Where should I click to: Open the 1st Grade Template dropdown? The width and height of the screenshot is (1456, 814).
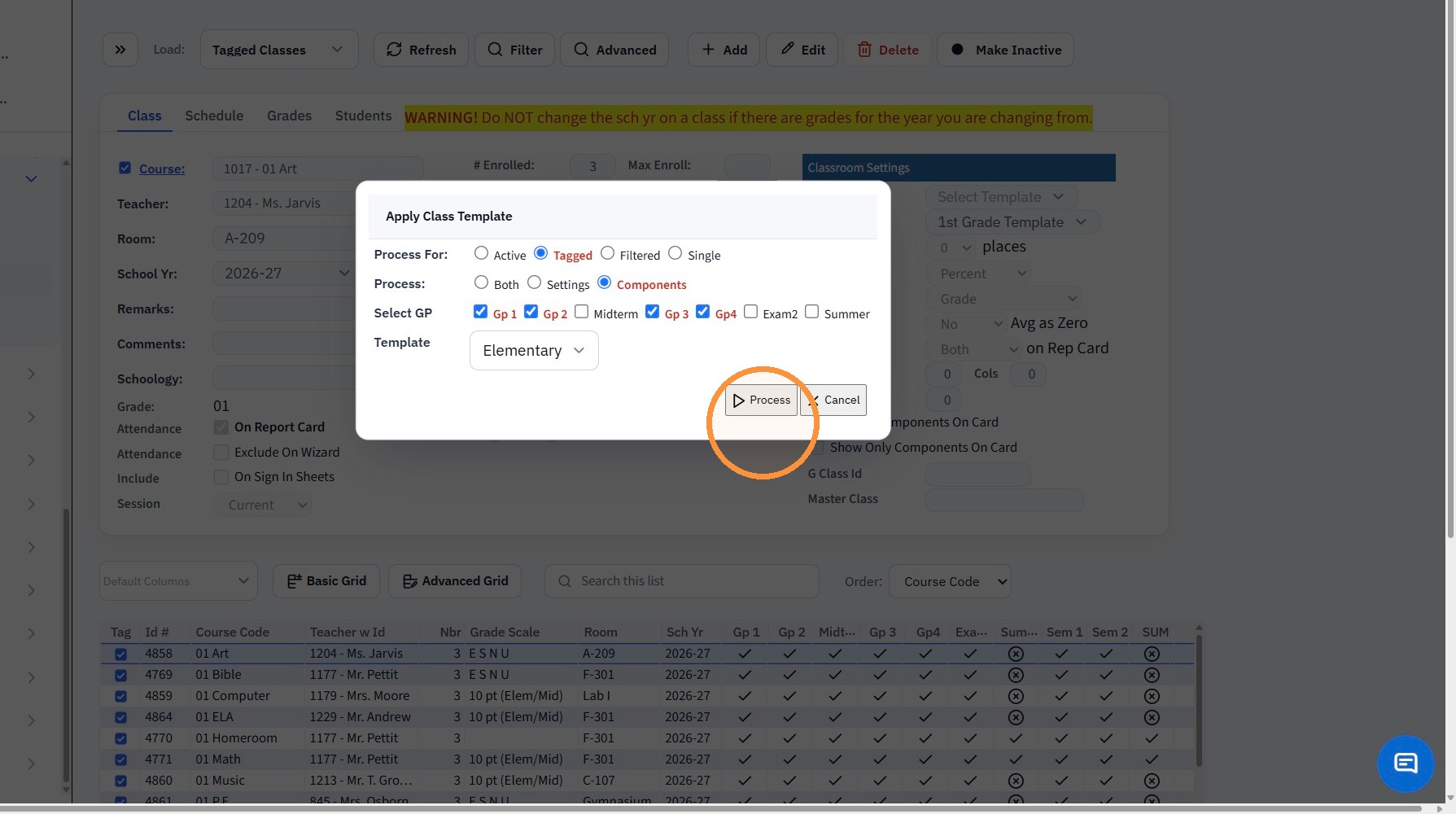pyautogui.click(x=1012, y=222)
